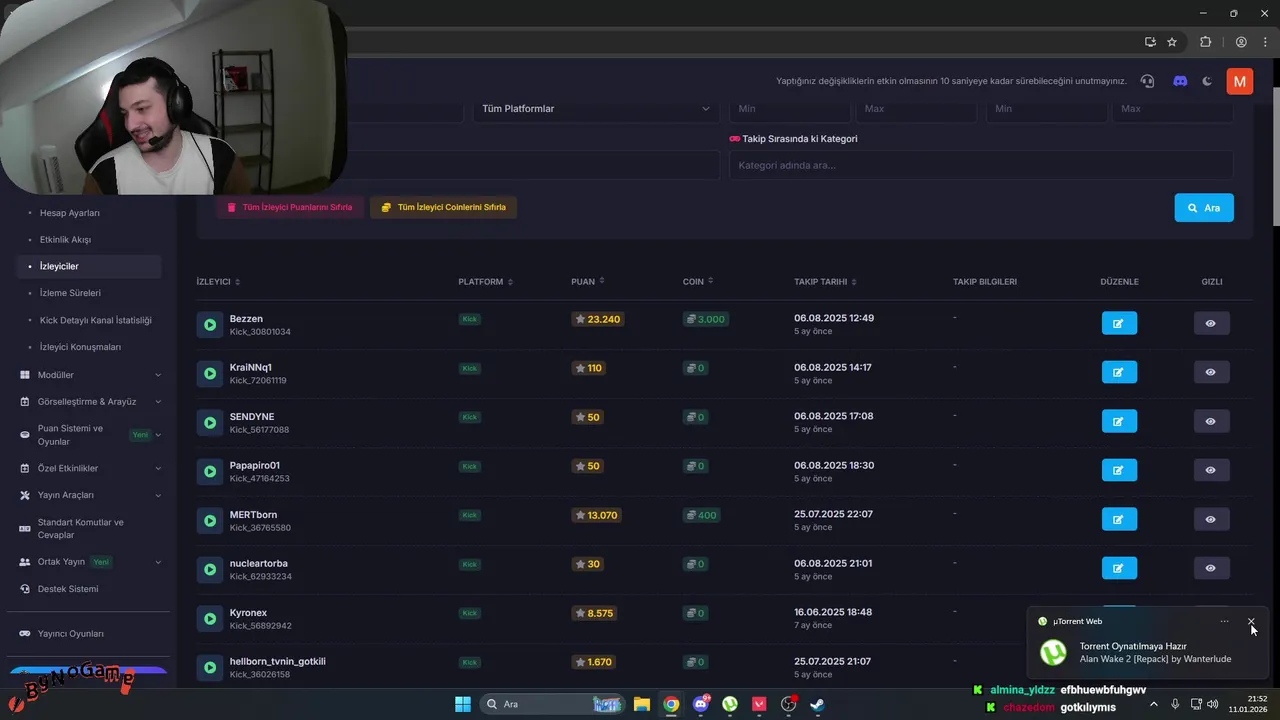Screen dimensions: 1280x720
Task: Edit the Bezzen viewer entry
Action: [1119, 323]
